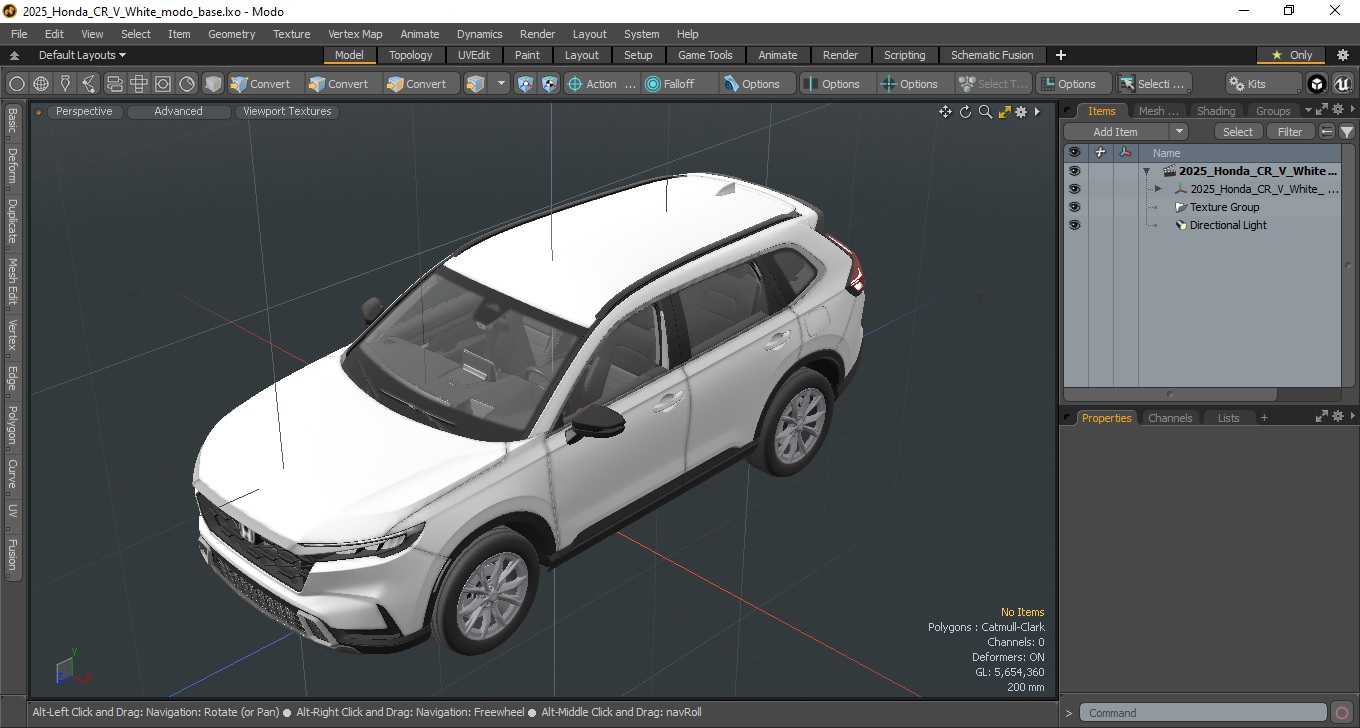Switch to the Paint layout tab
The width and height of the screenshot is (1360, 728).
[527, 55]
